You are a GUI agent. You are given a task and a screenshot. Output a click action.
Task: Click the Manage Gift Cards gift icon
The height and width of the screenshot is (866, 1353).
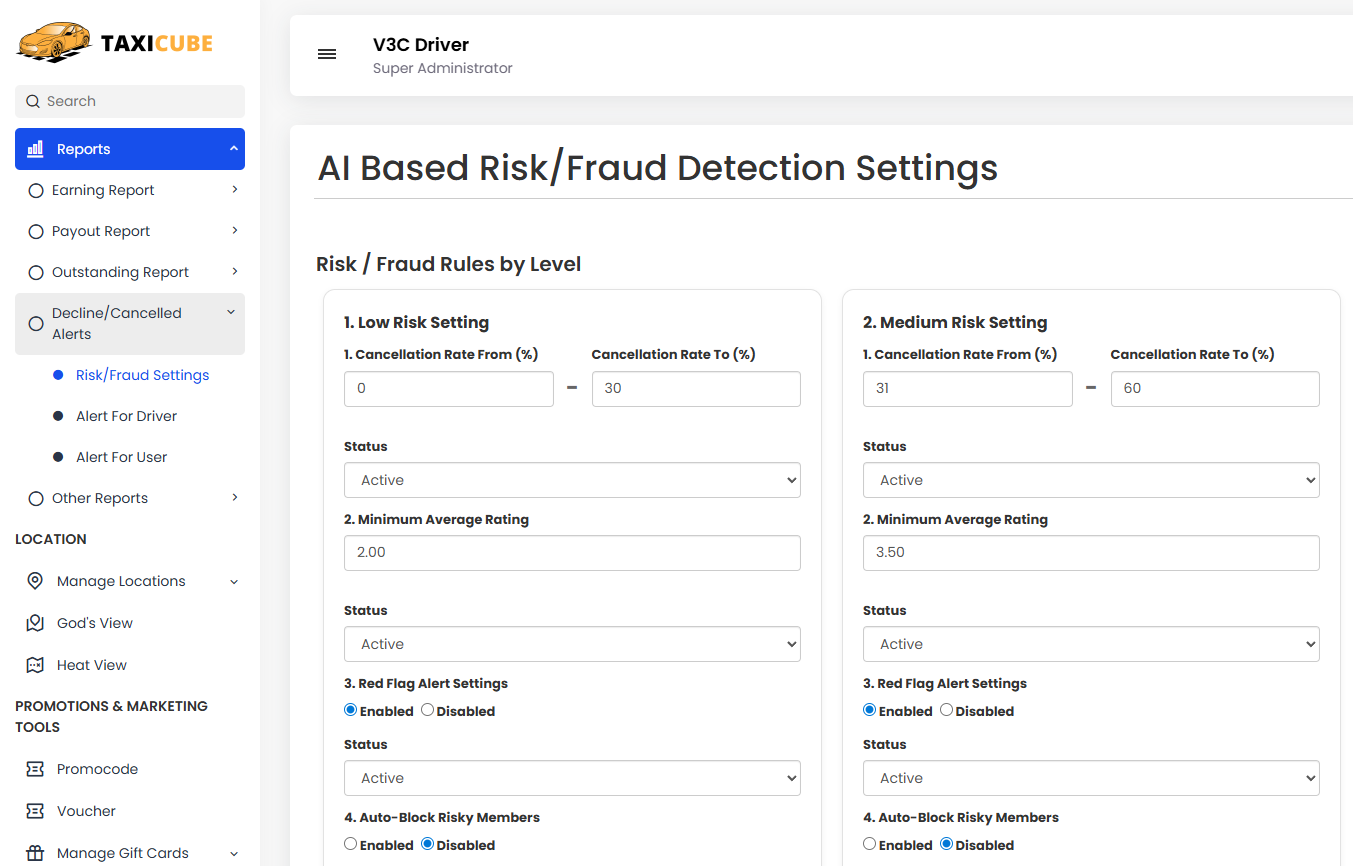tap(35, 853)
